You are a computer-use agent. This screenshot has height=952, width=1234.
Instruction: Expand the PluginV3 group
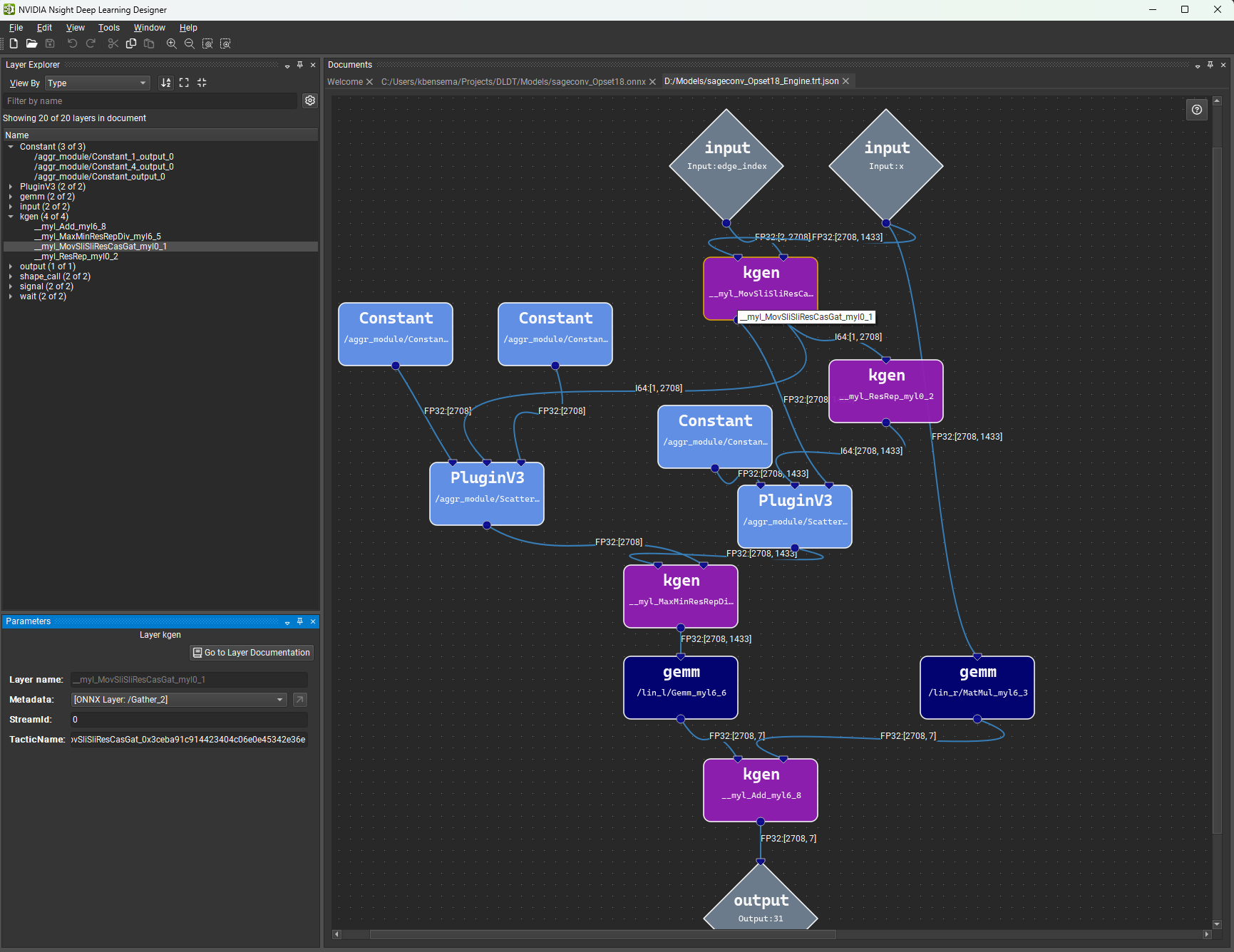pos(11,187)
